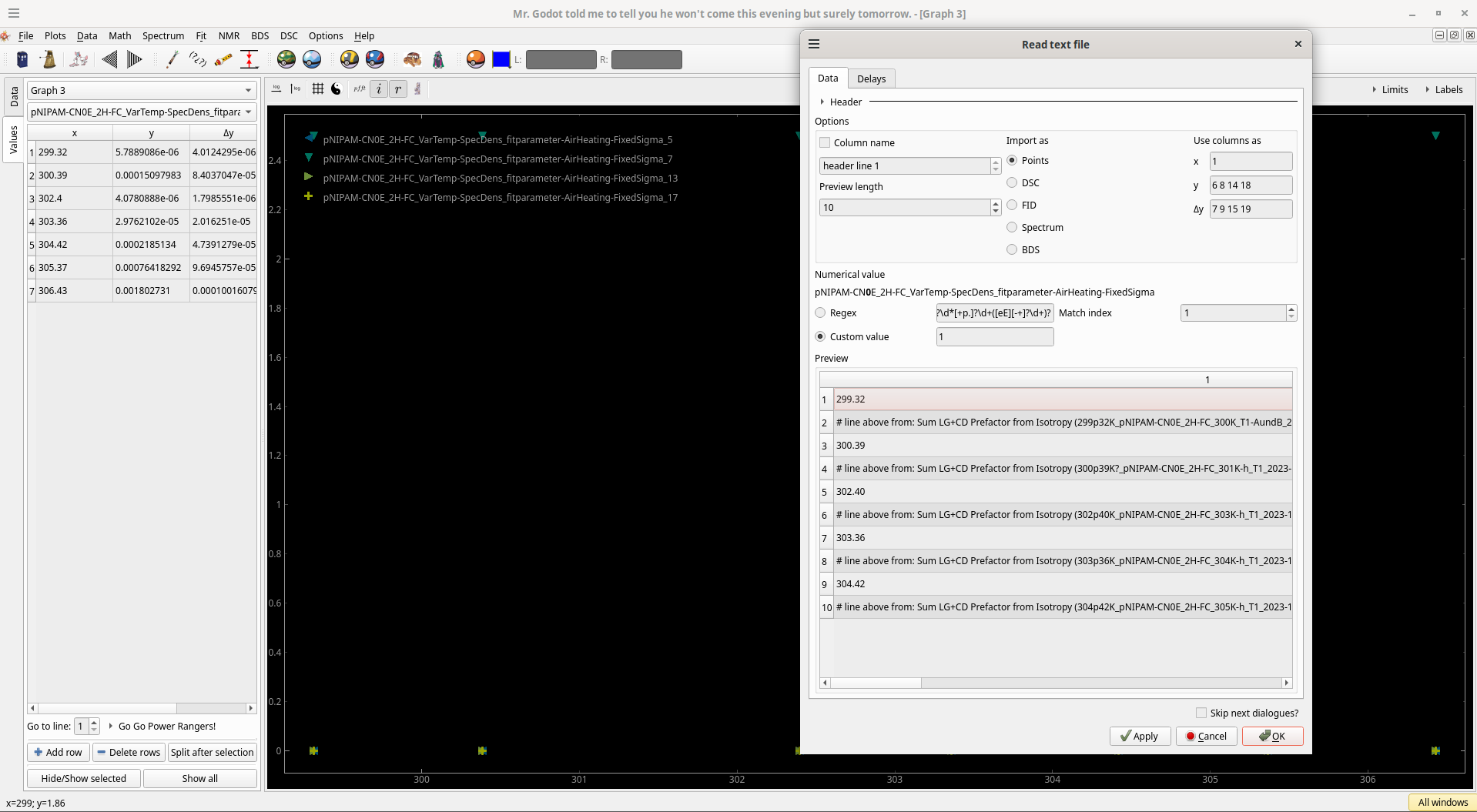Click the yin-yang icon above the graph
Screen dimensions: 1477x812
pos(336,89)
